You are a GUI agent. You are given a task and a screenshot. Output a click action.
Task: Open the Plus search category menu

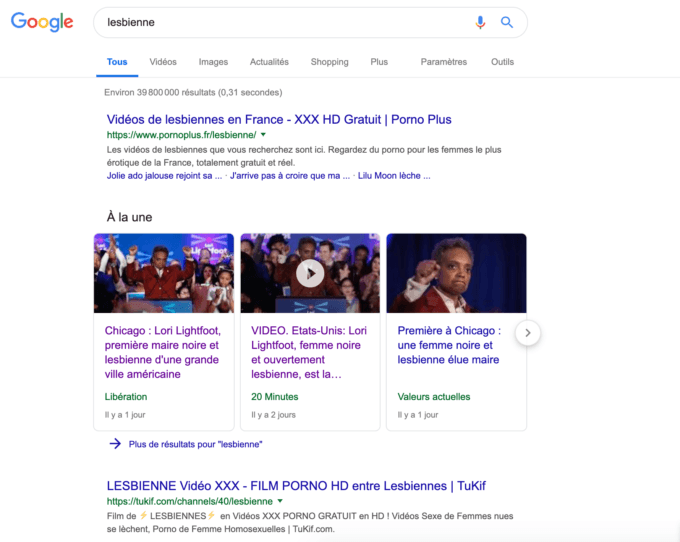tap(379, 62)
